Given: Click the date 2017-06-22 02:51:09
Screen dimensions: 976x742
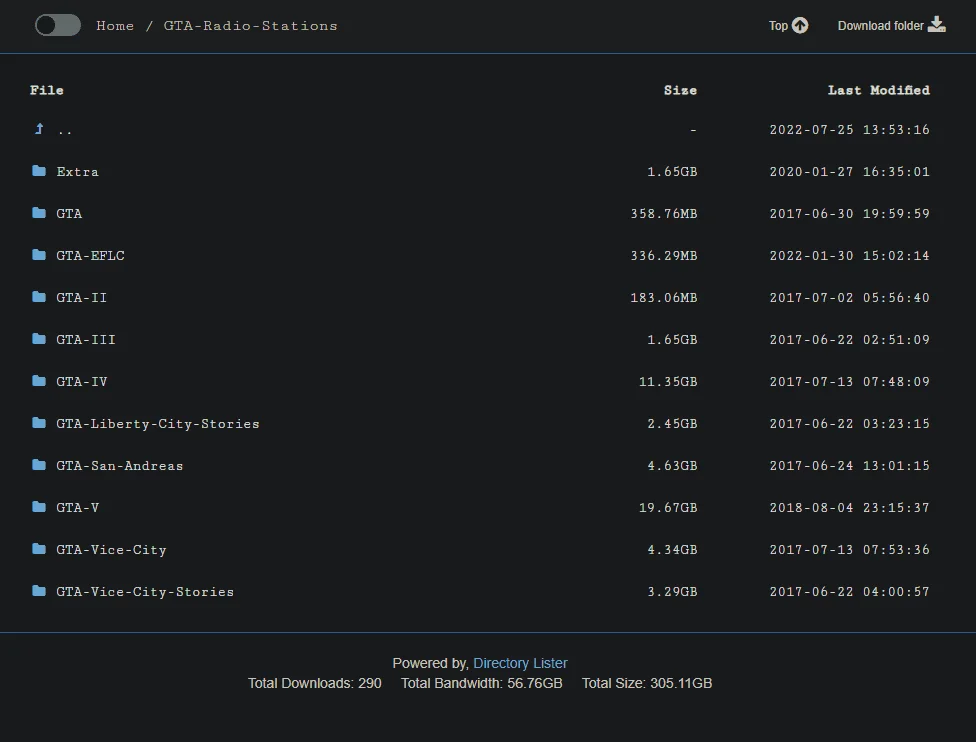Looking at the screenshot, I should 850,340.
